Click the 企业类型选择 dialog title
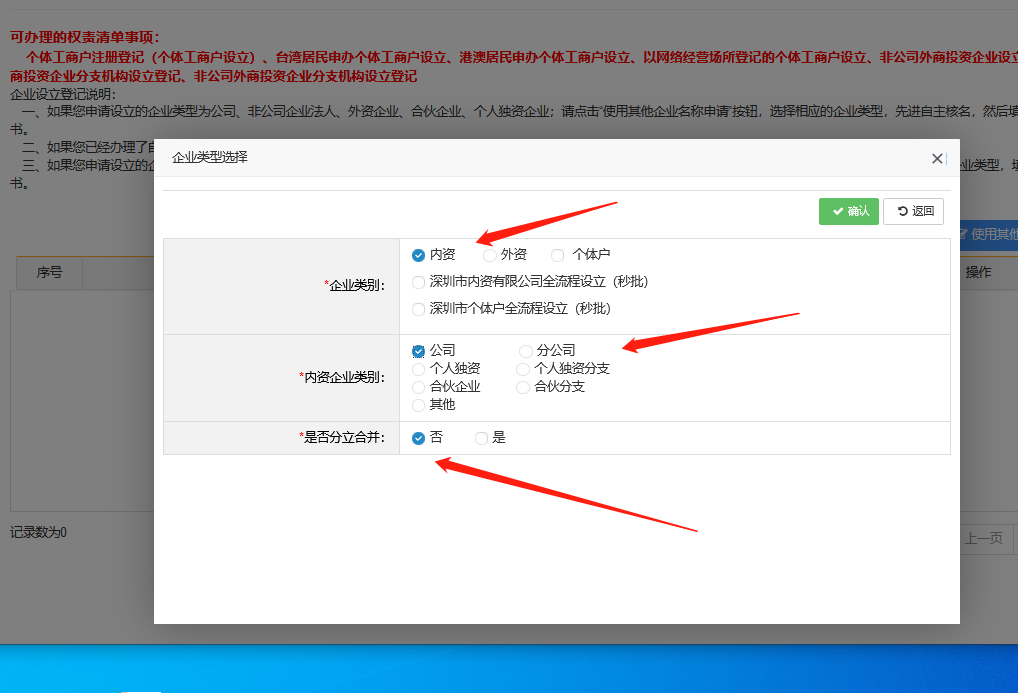 210,157
